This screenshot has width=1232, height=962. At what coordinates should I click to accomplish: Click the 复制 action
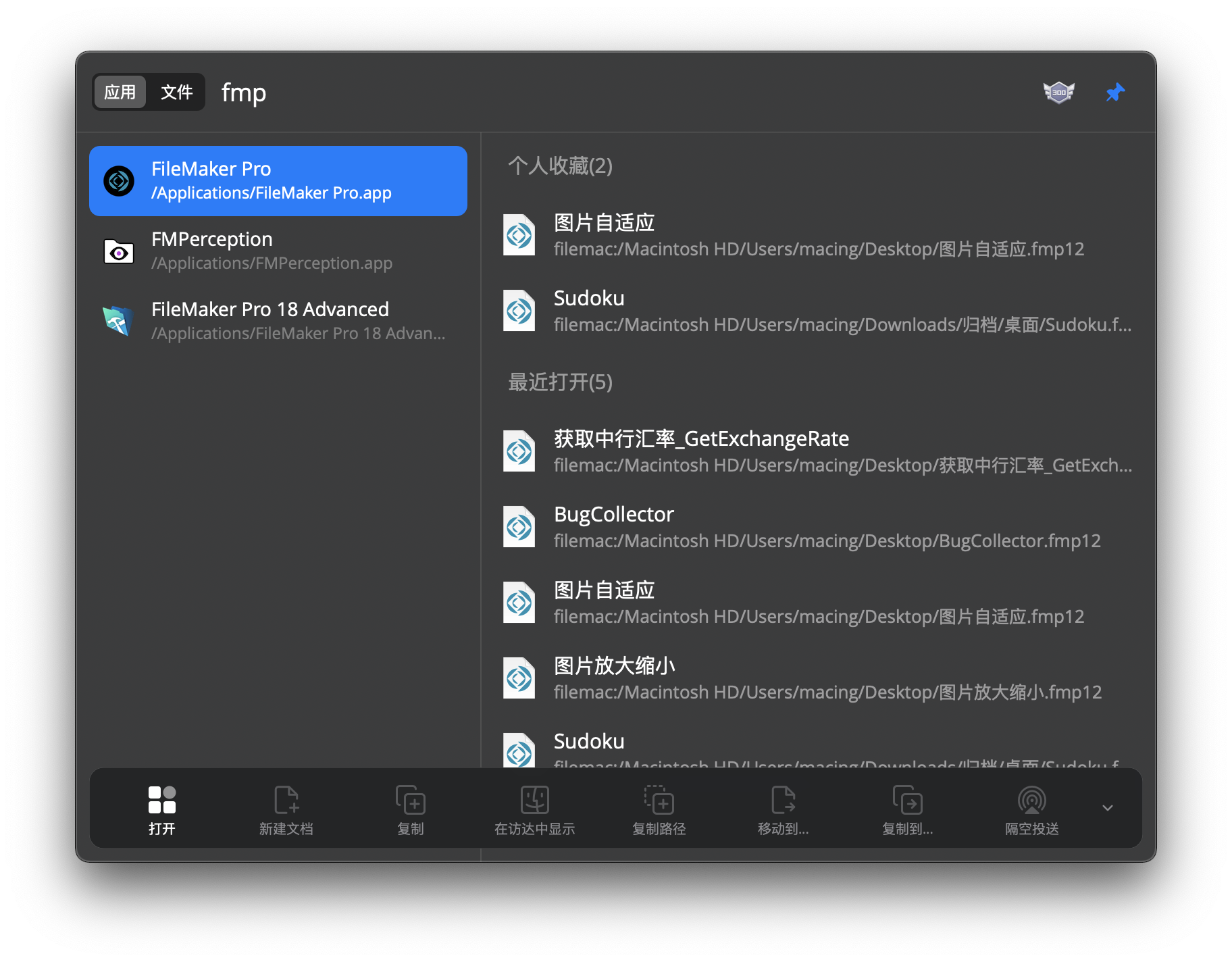(x=411, y=809)
